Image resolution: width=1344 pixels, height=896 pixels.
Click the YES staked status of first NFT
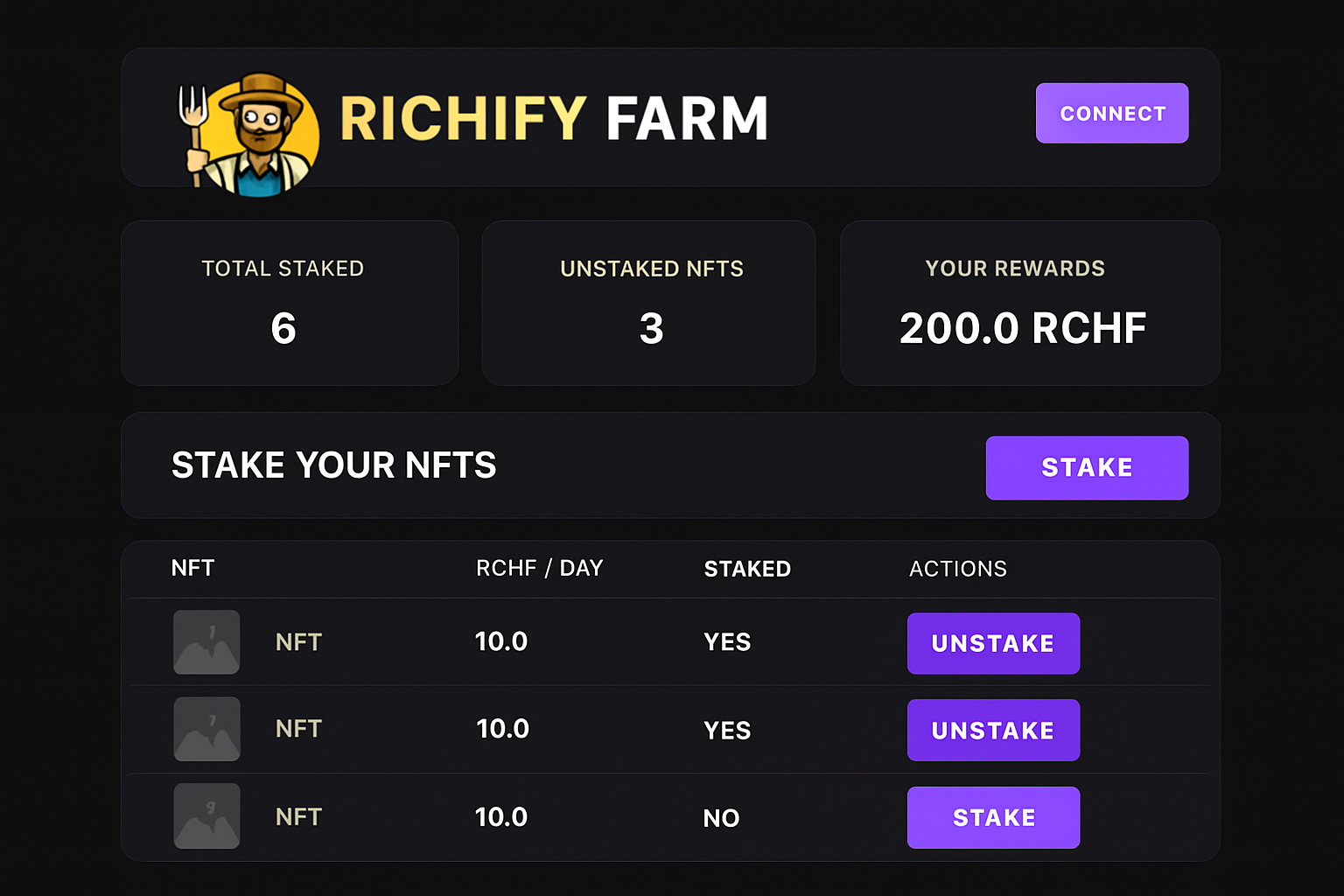726,642
